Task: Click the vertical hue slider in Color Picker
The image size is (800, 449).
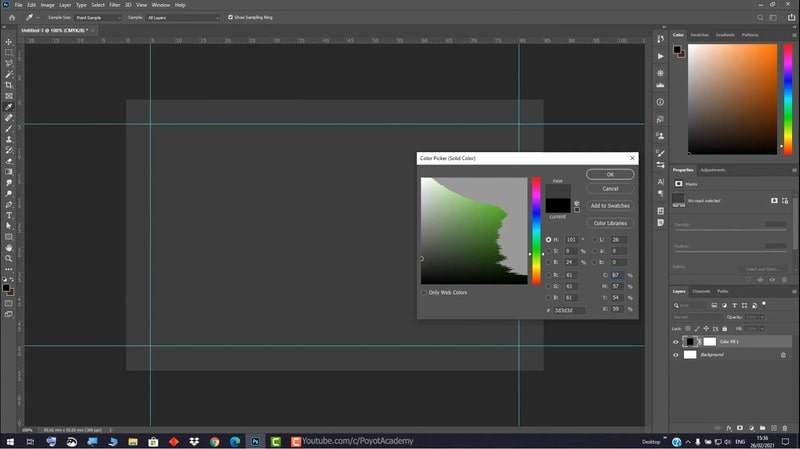Action: 536,230
